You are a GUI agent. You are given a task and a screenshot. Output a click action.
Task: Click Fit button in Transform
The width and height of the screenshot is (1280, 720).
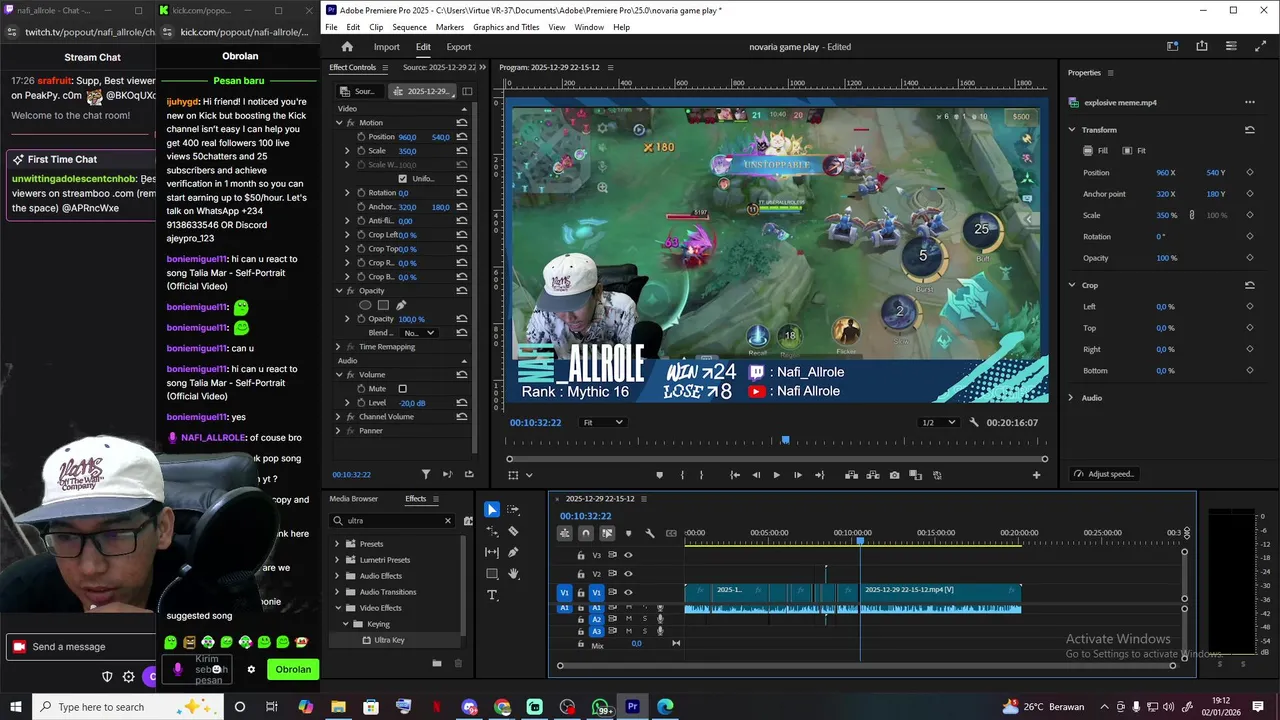coord(1134,151)
